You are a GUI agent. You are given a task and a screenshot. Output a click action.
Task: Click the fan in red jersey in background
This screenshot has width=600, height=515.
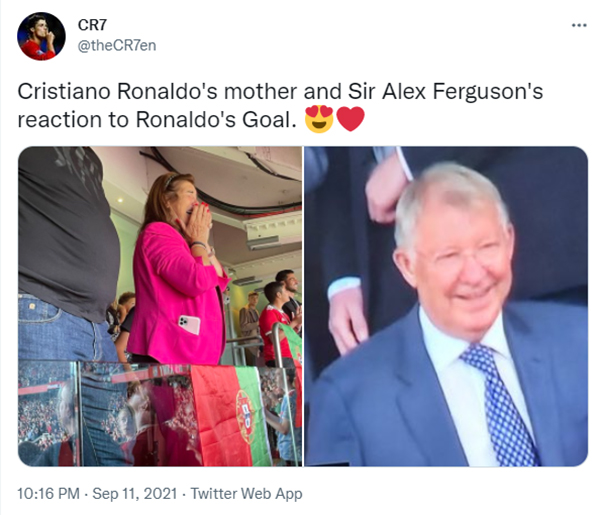(x=274, y=325)
